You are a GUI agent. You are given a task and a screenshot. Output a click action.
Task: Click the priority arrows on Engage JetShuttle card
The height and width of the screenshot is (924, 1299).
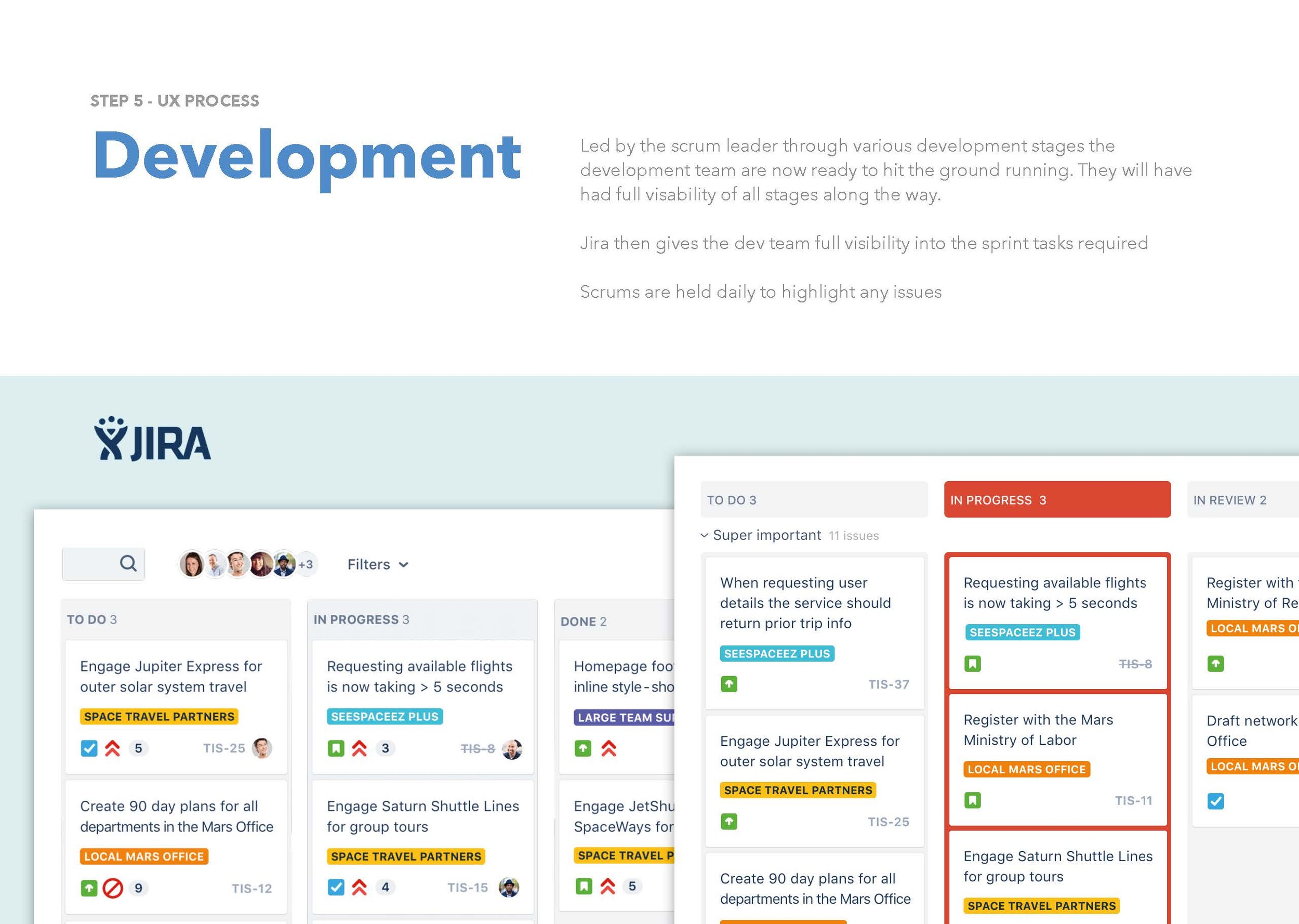tap(607, 886)
